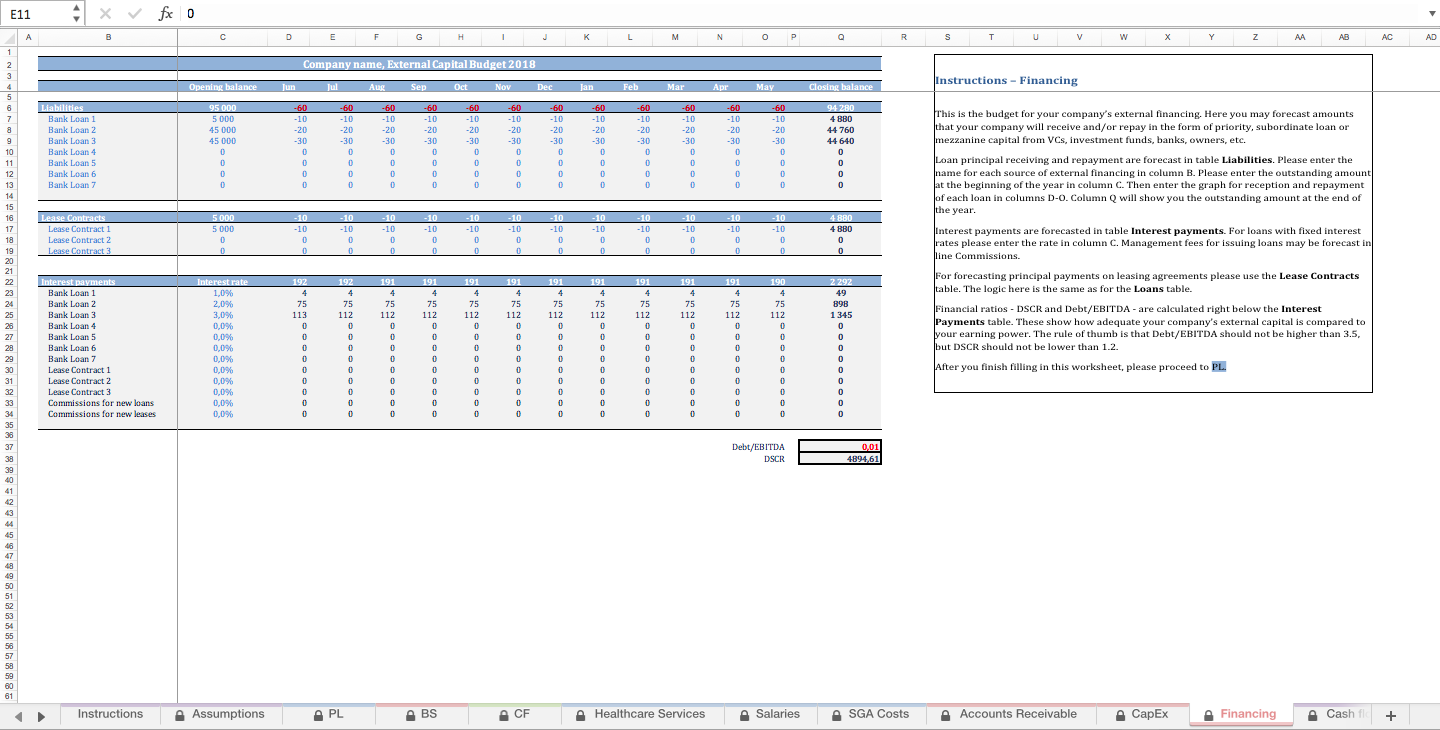Click the 'Commissions for new leases' row label

102,414
